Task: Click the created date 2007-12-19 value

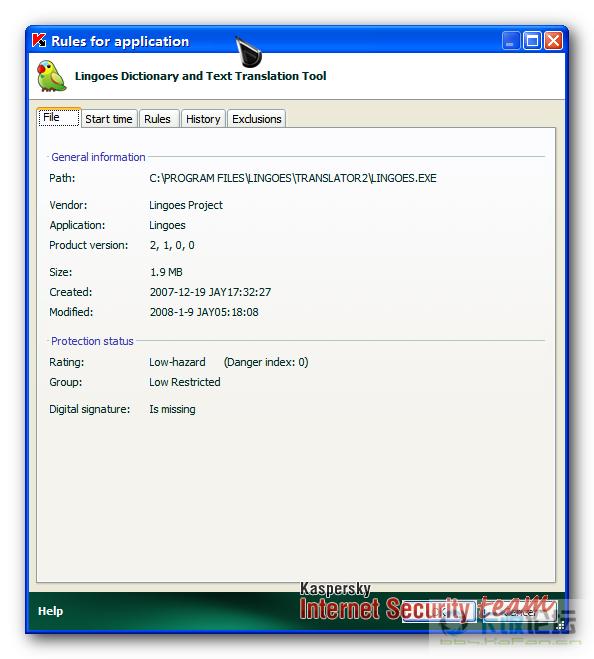Action: [x=210, y=292]
